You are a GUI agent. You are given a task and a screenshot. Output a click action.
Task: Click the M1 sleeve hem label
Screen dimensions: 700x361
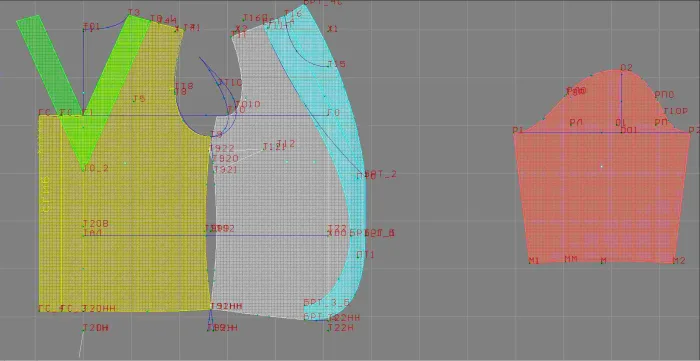534,261
